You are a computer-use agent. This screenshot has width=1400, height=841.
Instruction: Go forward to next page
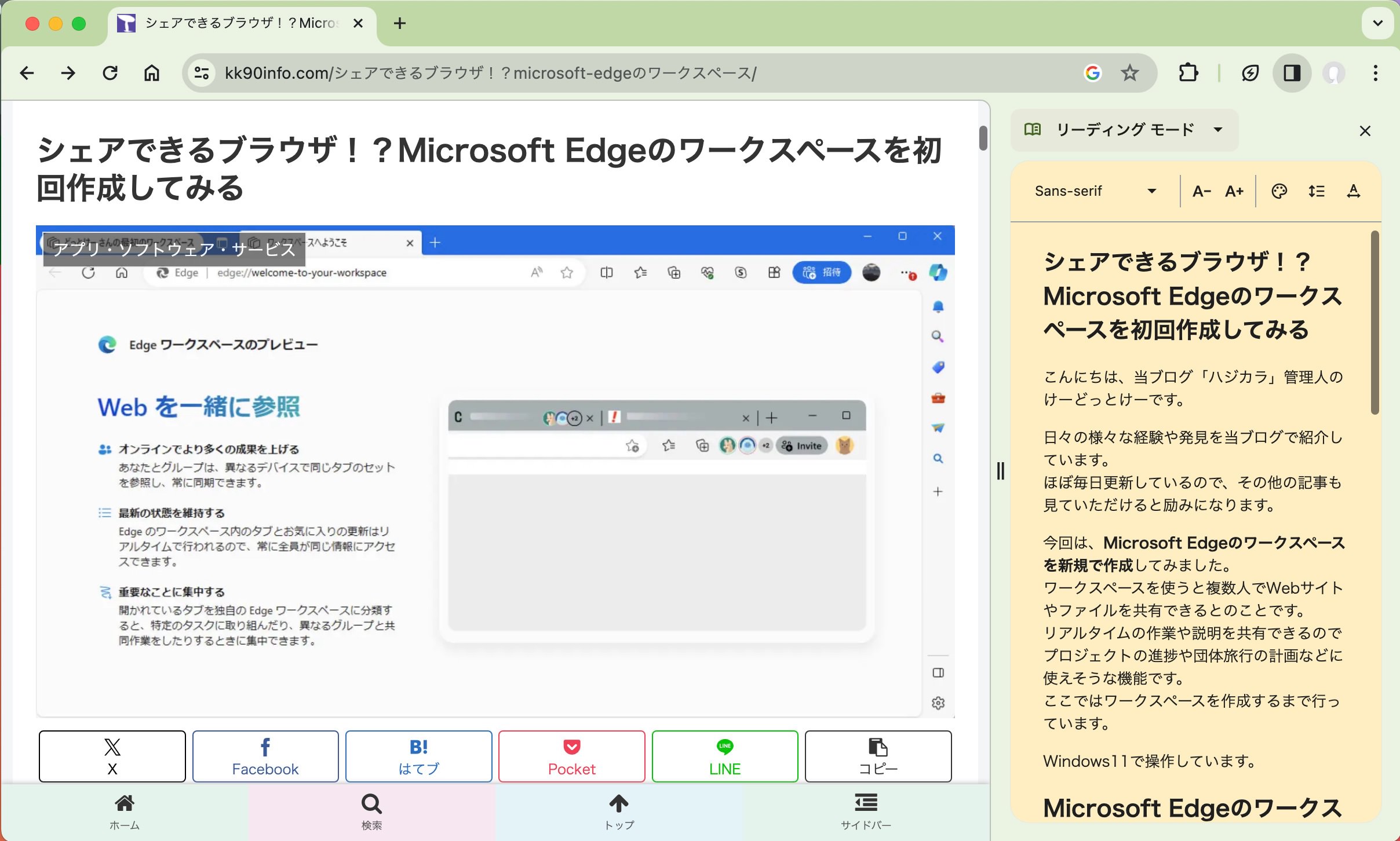point(68,73)
